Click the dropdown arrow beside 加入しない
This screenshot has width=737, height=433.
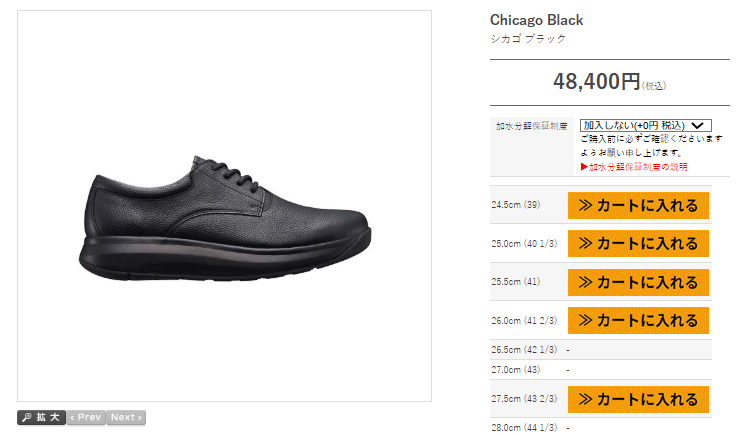coord(698,126)
